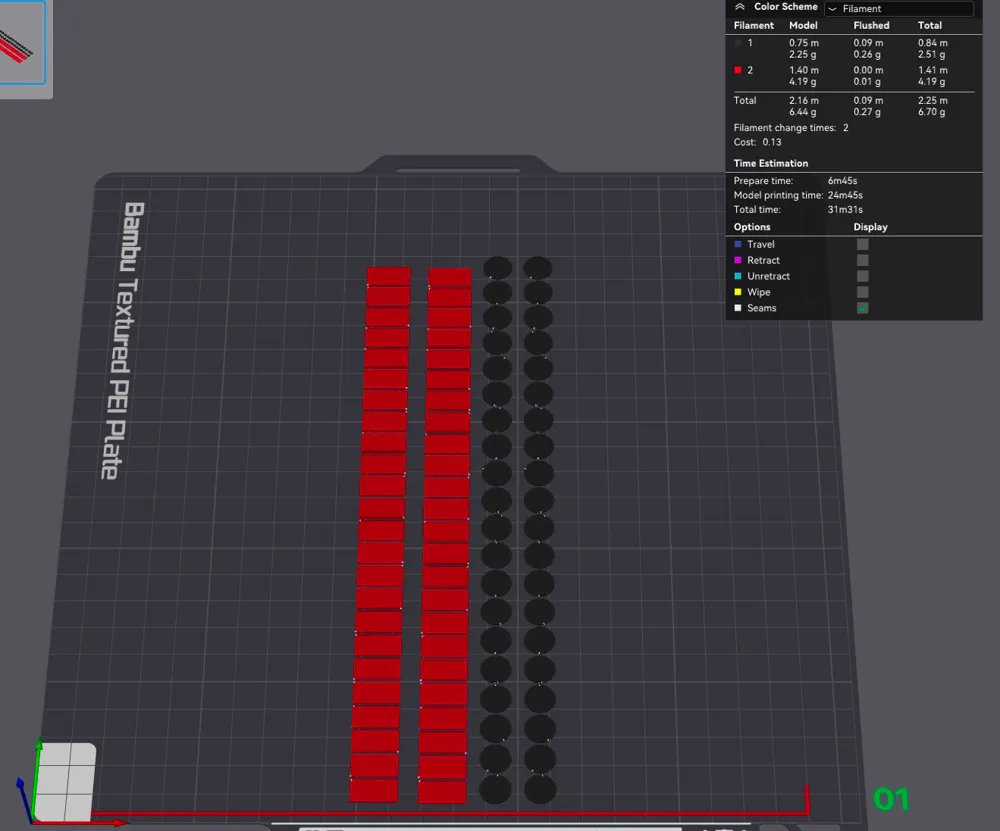
Task: Enable the Travel display checkbox
Action: point(862,244)
